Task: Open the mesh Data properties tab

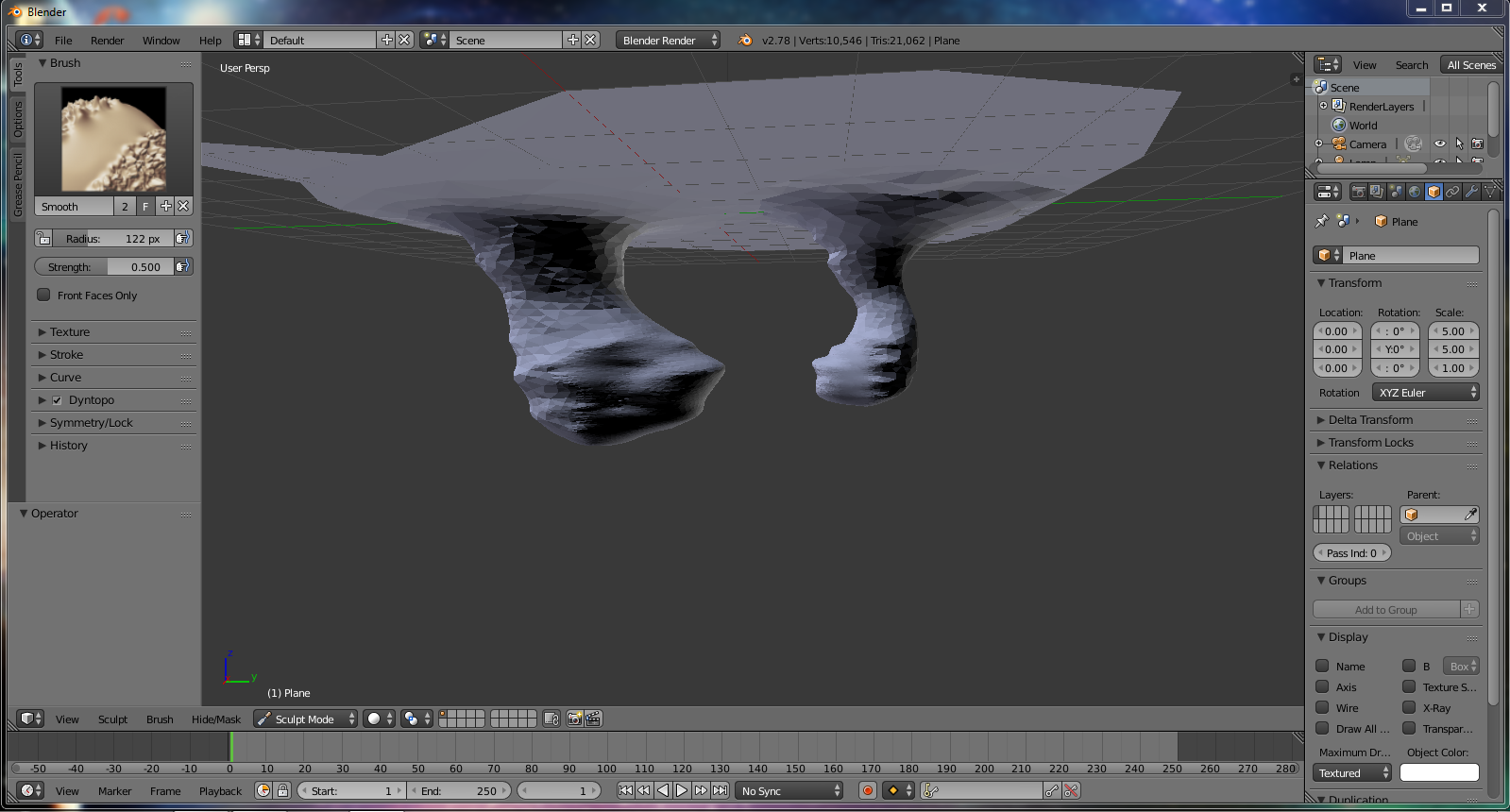Action: coord(1490,192)
